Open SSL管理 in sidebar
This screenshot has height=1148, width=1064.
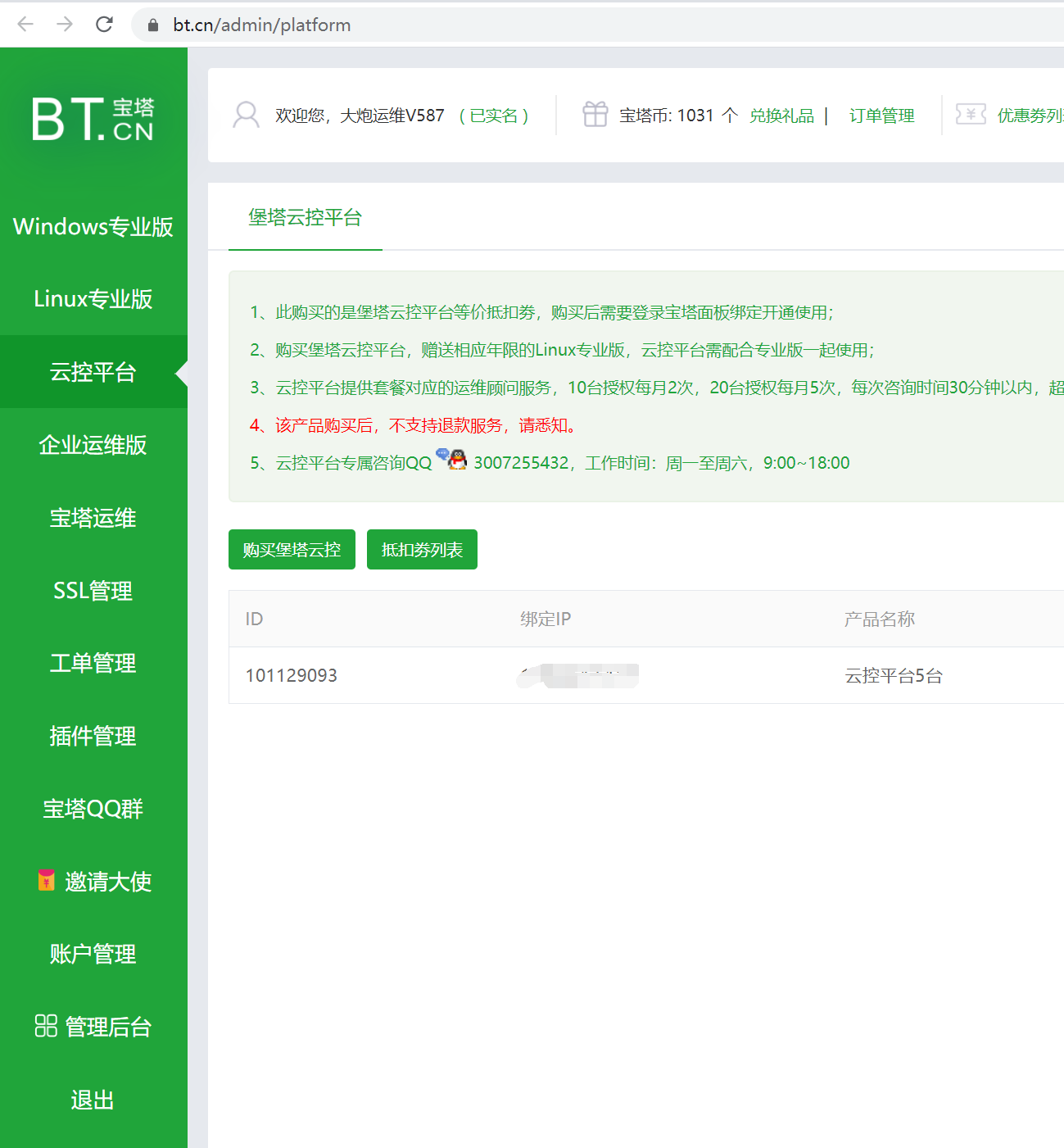tap(93, 591)
